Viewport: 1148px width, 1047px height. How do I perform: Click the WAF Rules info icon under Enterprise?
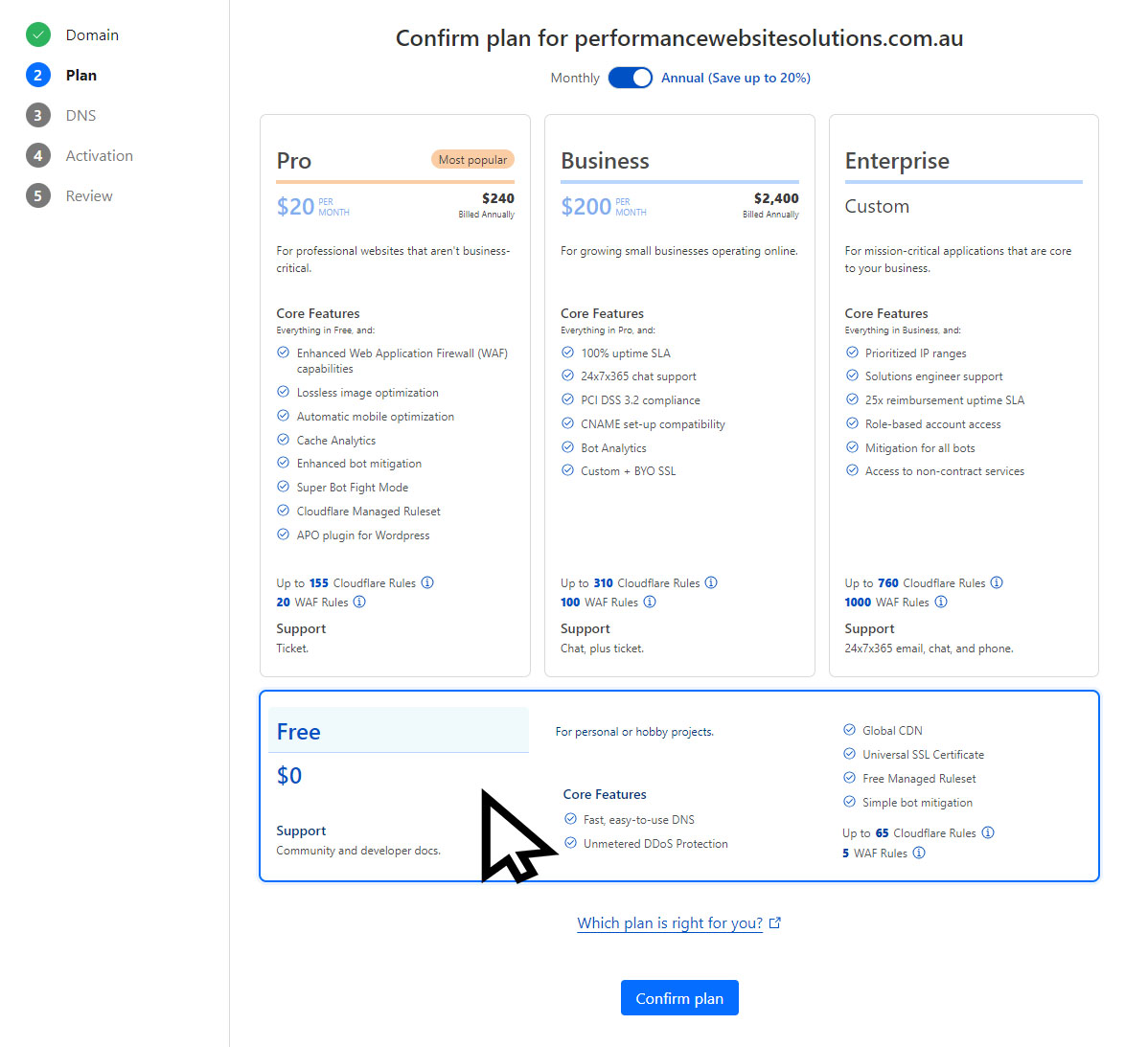pyautogui.click(x=941, y=602)
